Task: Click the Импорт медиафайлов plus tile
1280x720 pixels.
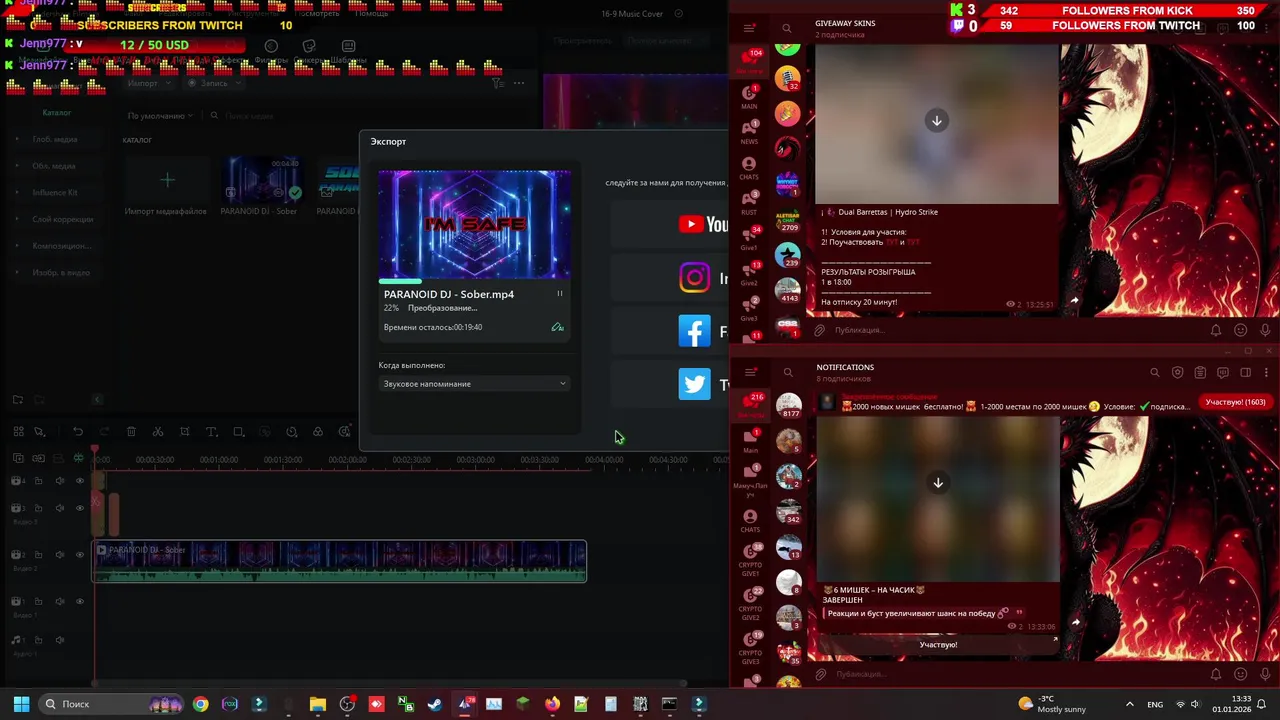Action: point(167,180)
